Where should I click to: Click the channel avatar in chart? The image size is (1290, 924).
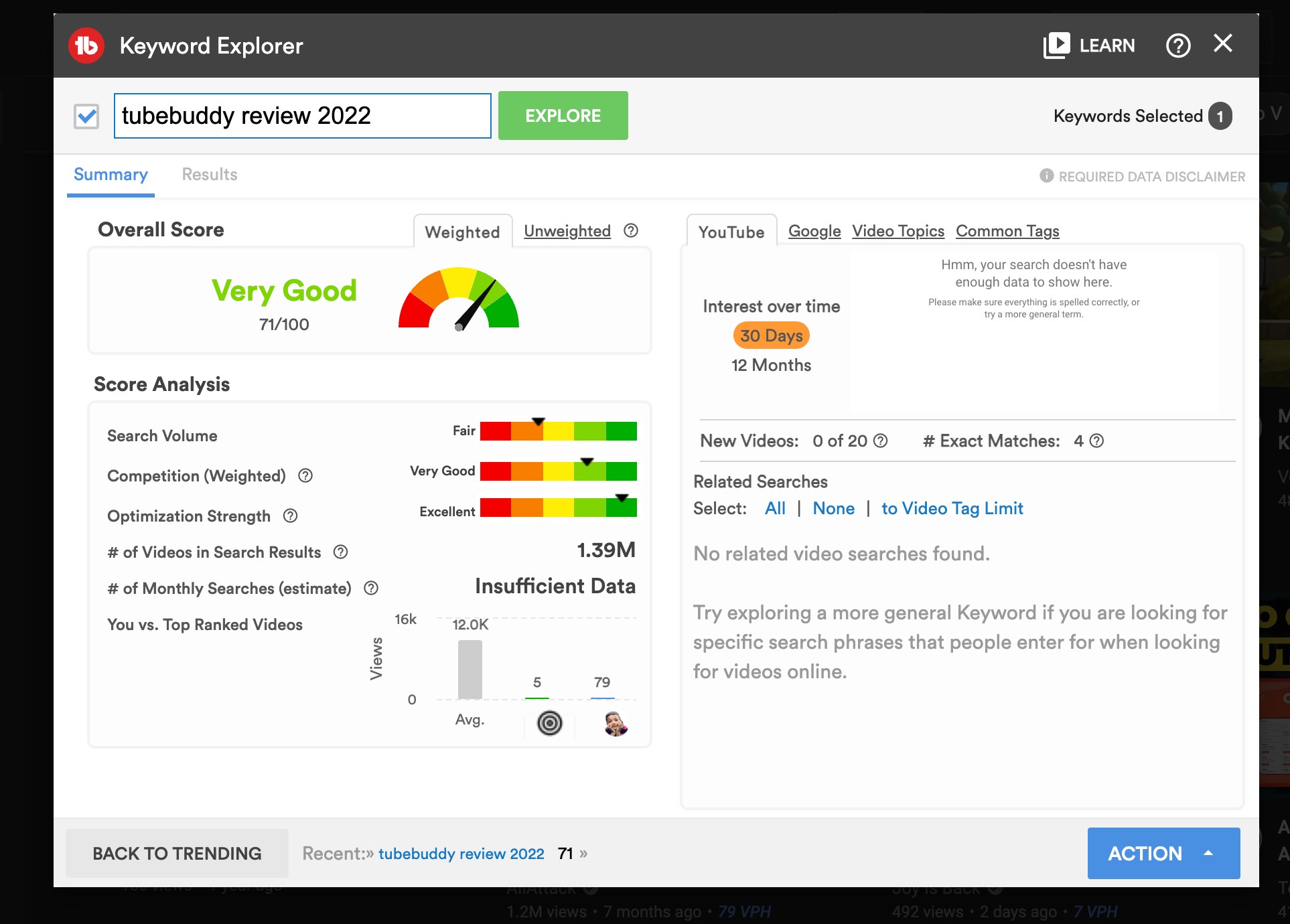pos(616,724)
